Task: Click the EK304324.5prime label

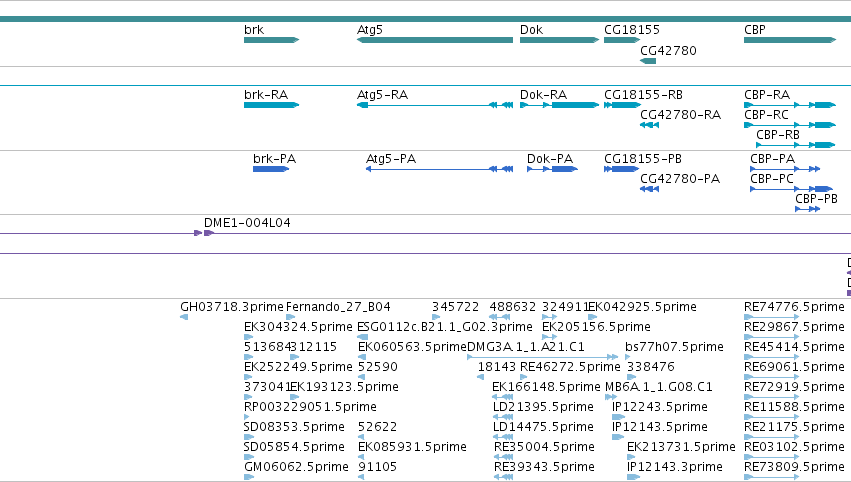Action: point(299,327)
